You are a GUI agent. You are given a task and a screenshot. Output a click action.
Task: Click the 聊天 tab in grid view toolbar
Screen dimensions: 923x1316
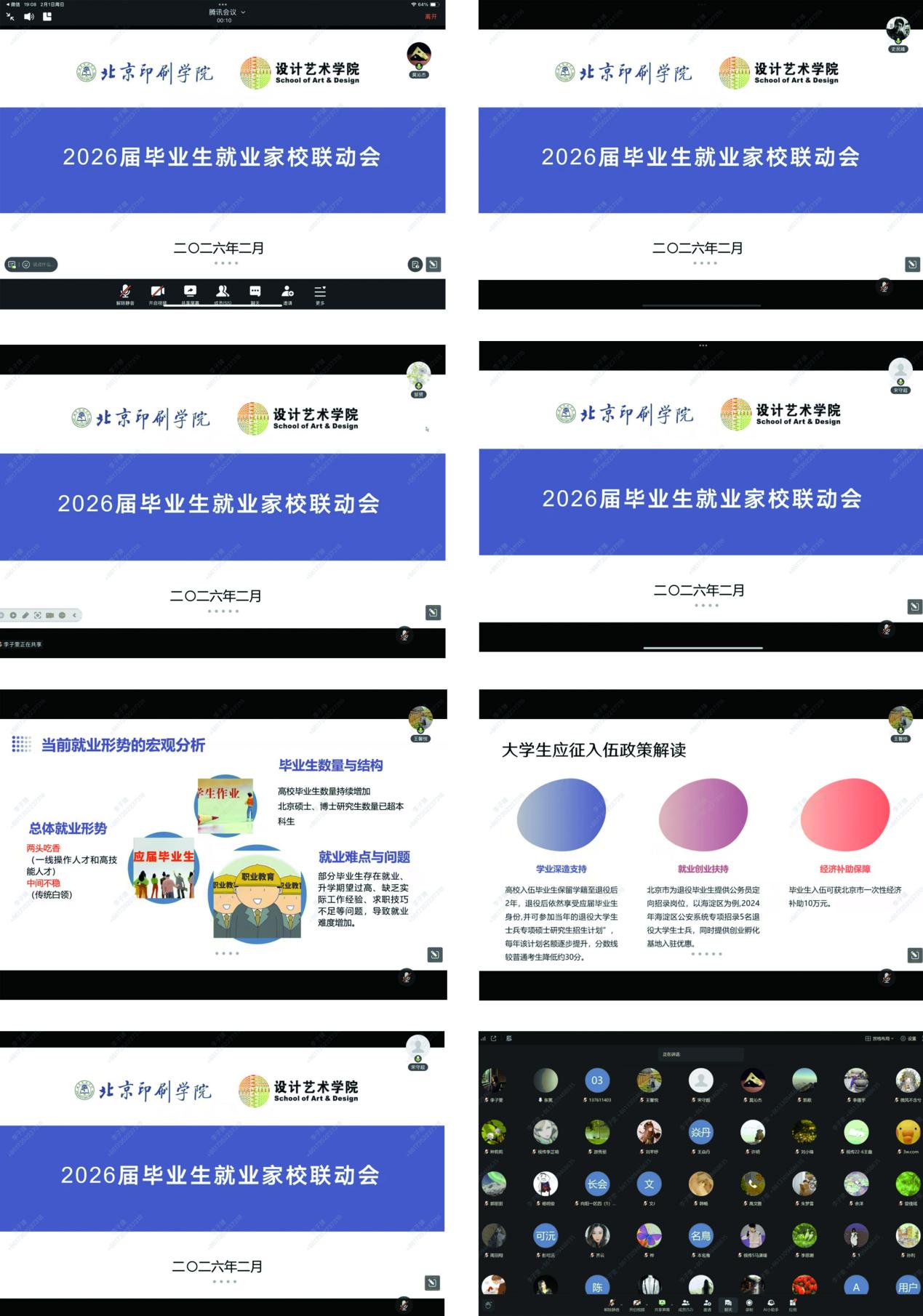point(727,1304)
